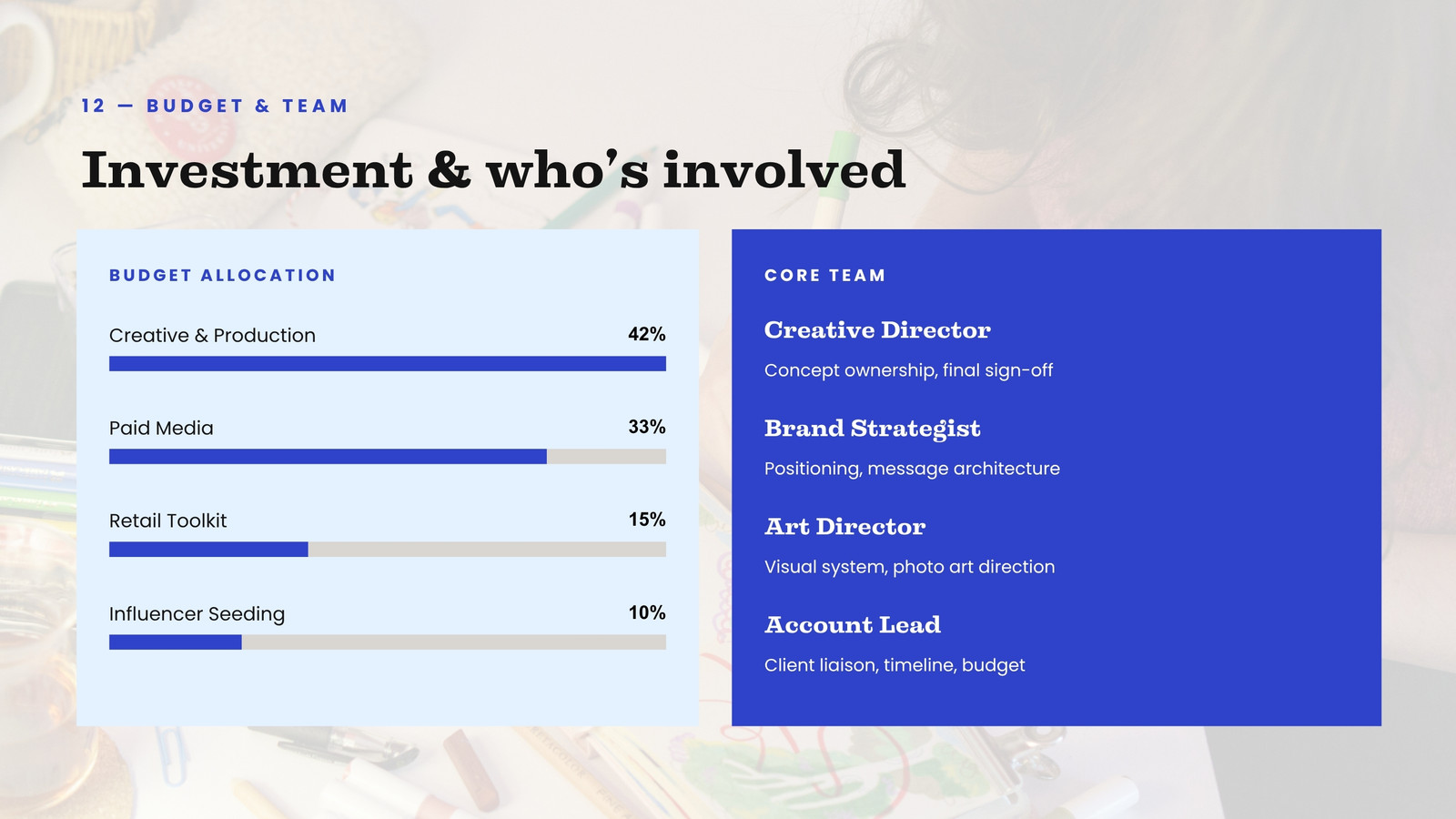Select the Creative Director role heading
The image size is (1456, 819).
point(877,329)
